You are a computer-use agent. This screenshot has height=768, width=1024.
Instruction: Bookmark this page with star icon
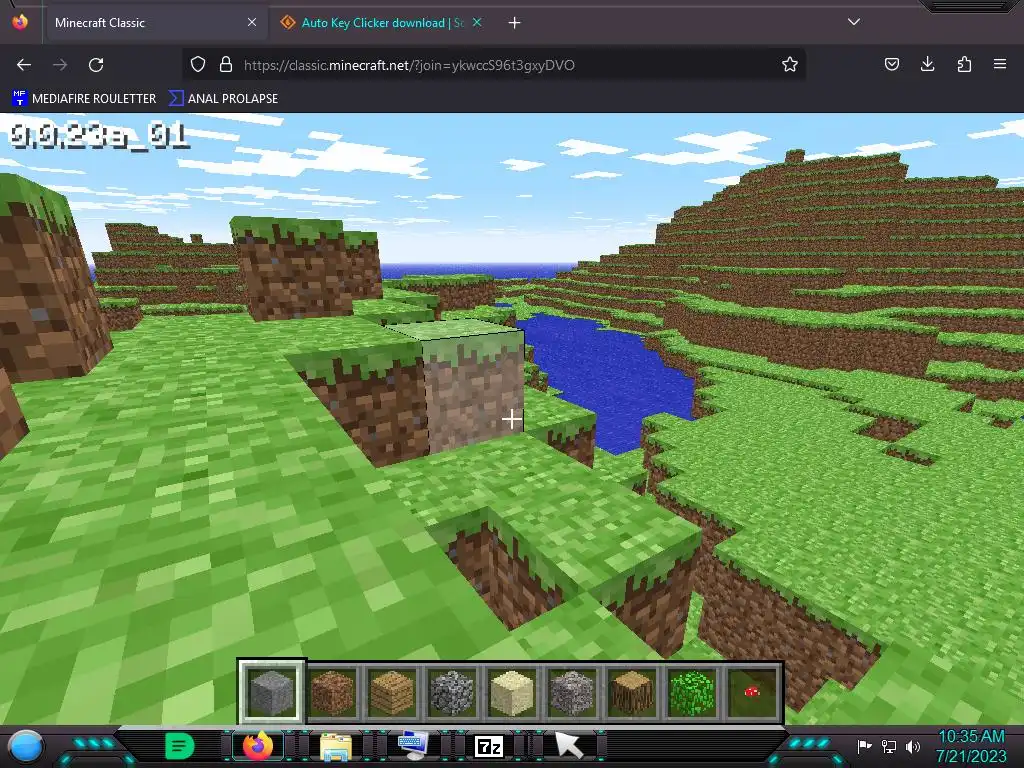790,64
